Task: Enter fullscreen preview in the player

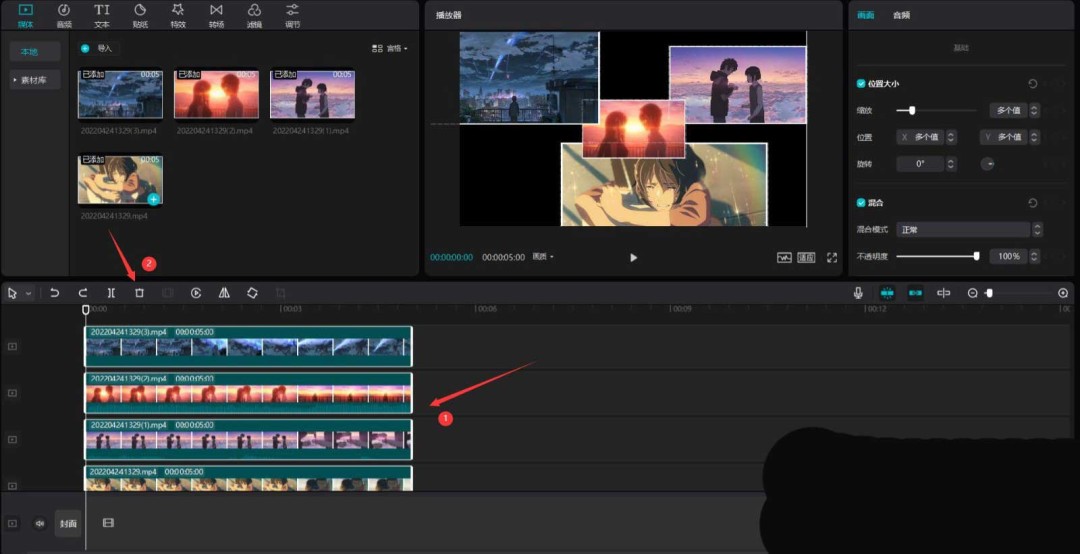Action: [x=832, y=257]
